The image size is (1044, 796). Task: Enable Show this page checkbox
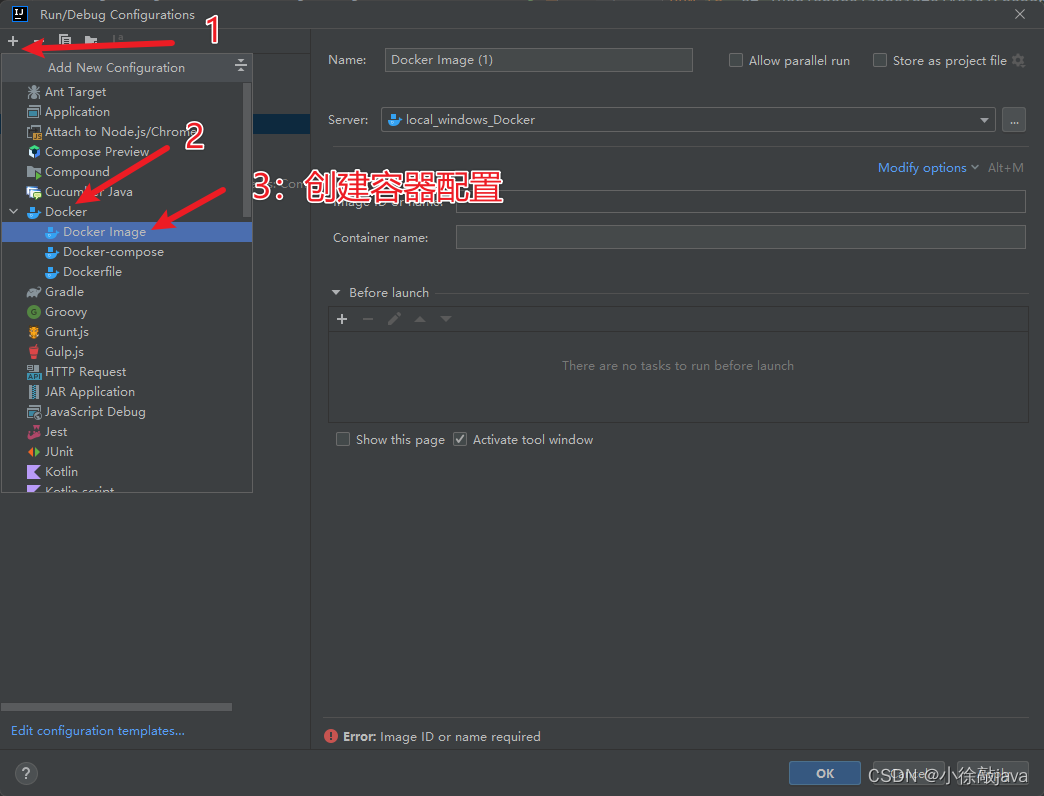(343, 439)
